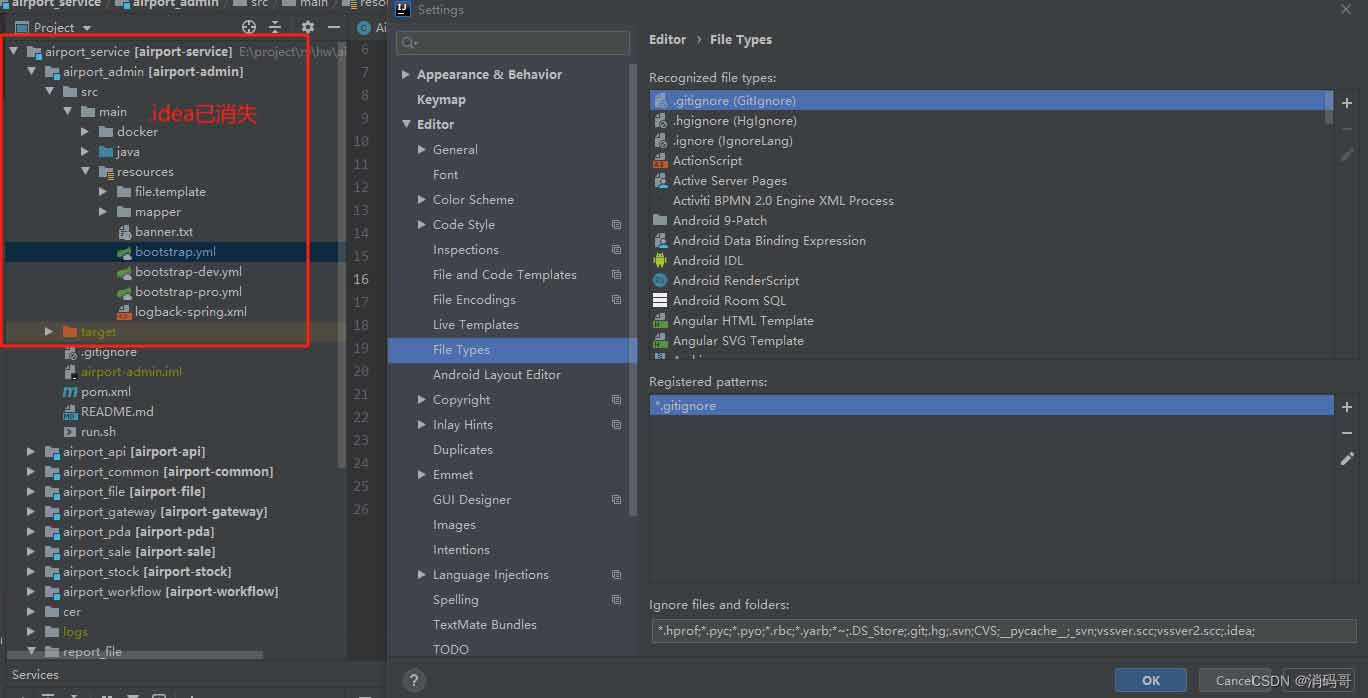
Task: Select Android Room SQL file type
Action: 729,301
